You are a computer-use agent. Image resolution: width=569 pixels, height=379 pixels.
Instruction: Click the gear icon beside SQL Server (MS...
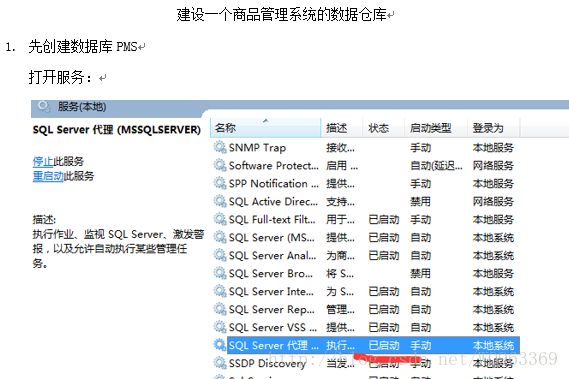[220, 237]
